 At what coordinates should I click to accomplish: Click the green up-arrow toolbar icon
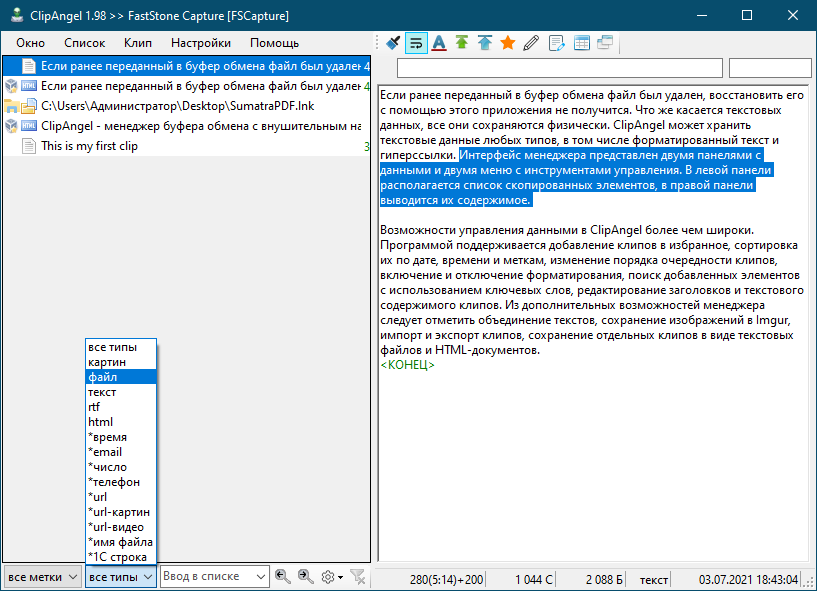point(462,43)
